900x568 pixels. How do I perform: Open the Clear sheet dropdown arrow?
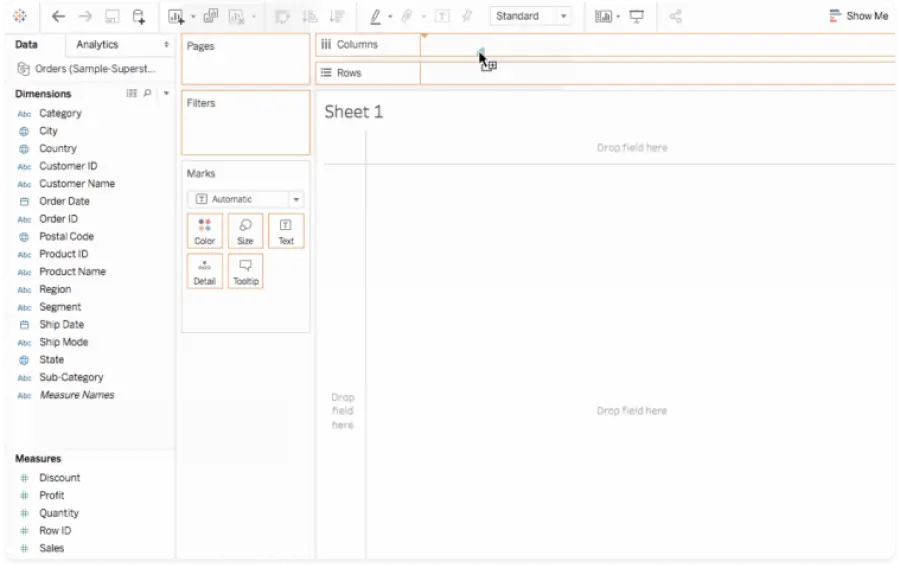(x=254, y=17)
